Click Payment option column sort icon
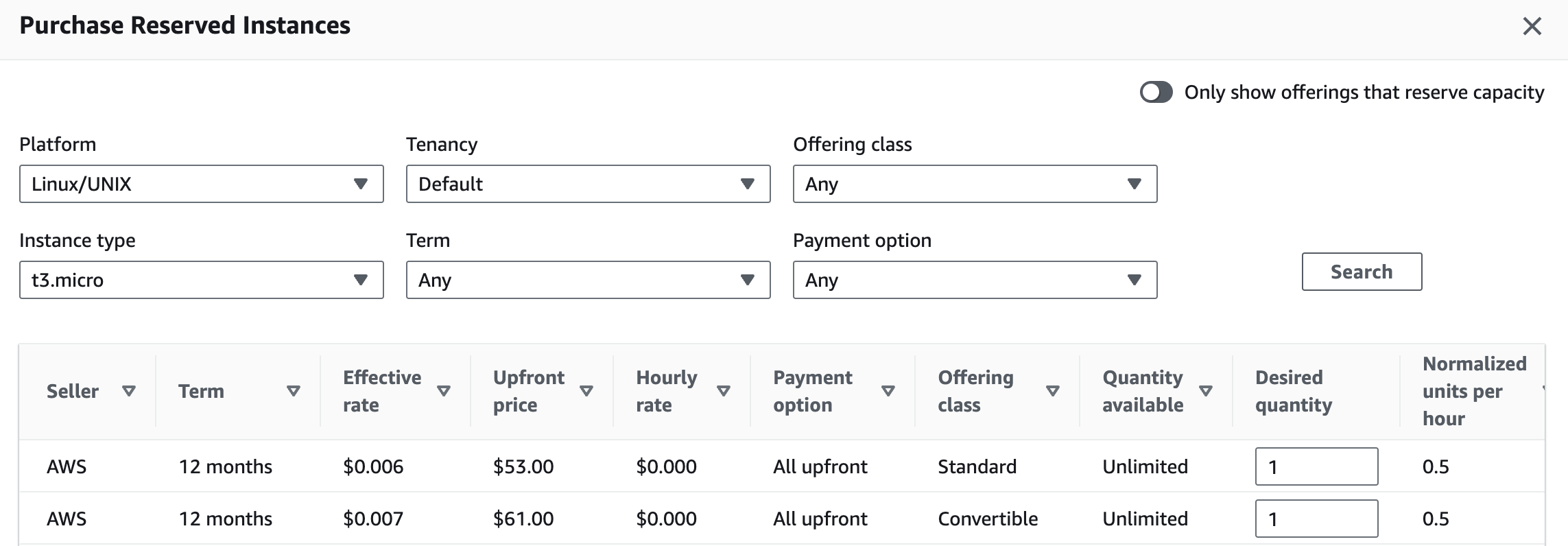The width and height of the screenshot is (1568, 546). click(x=888, y=391)
